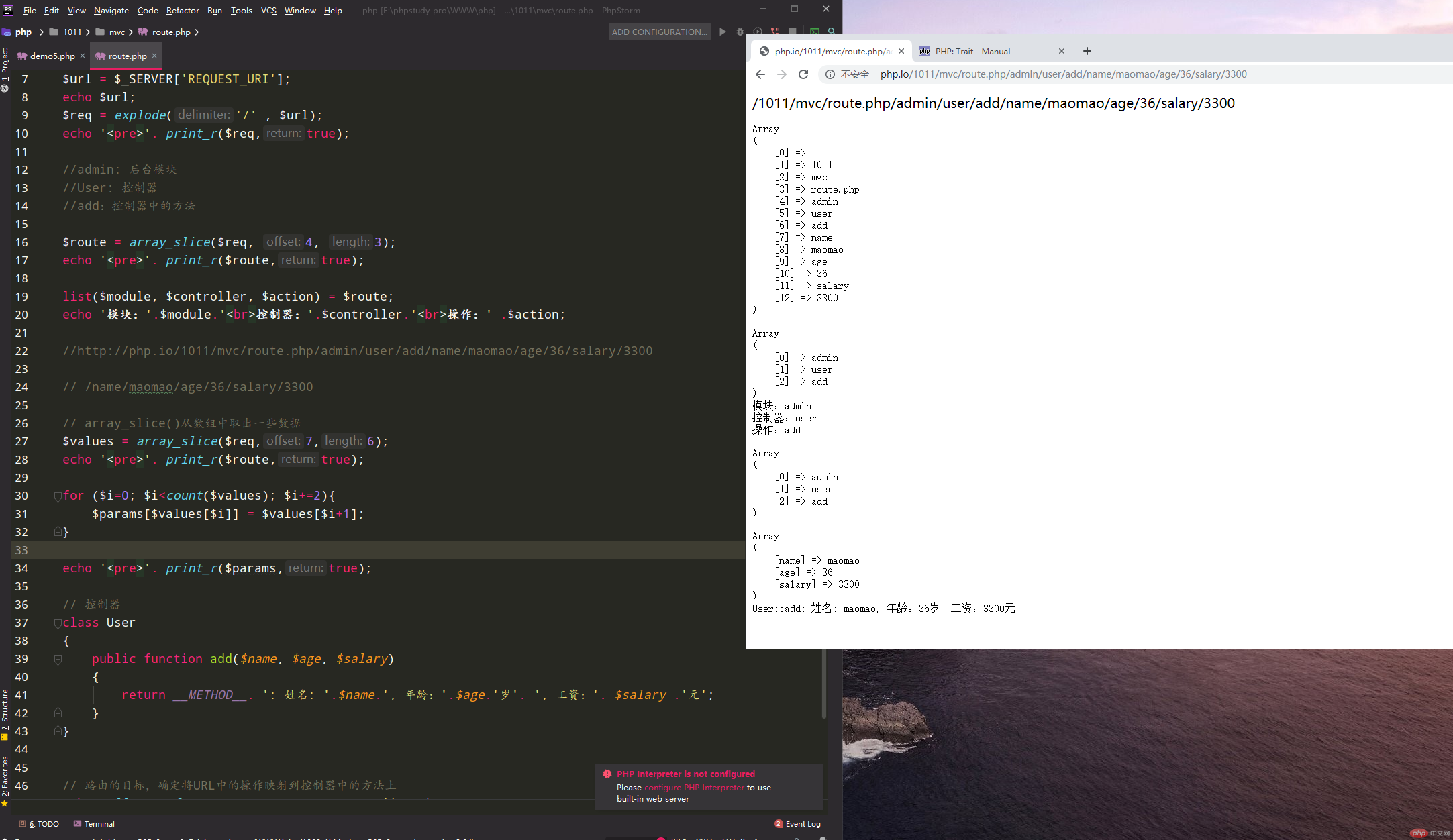Click the fold end marker on line 42

point(58,713)
